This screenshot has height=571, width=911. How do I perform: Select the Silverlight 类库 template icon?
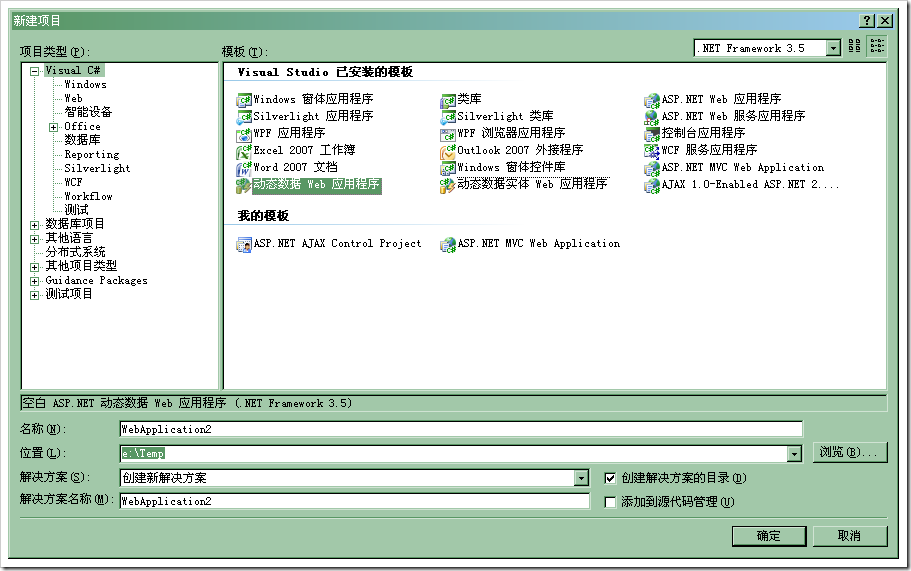click(447, 117)
